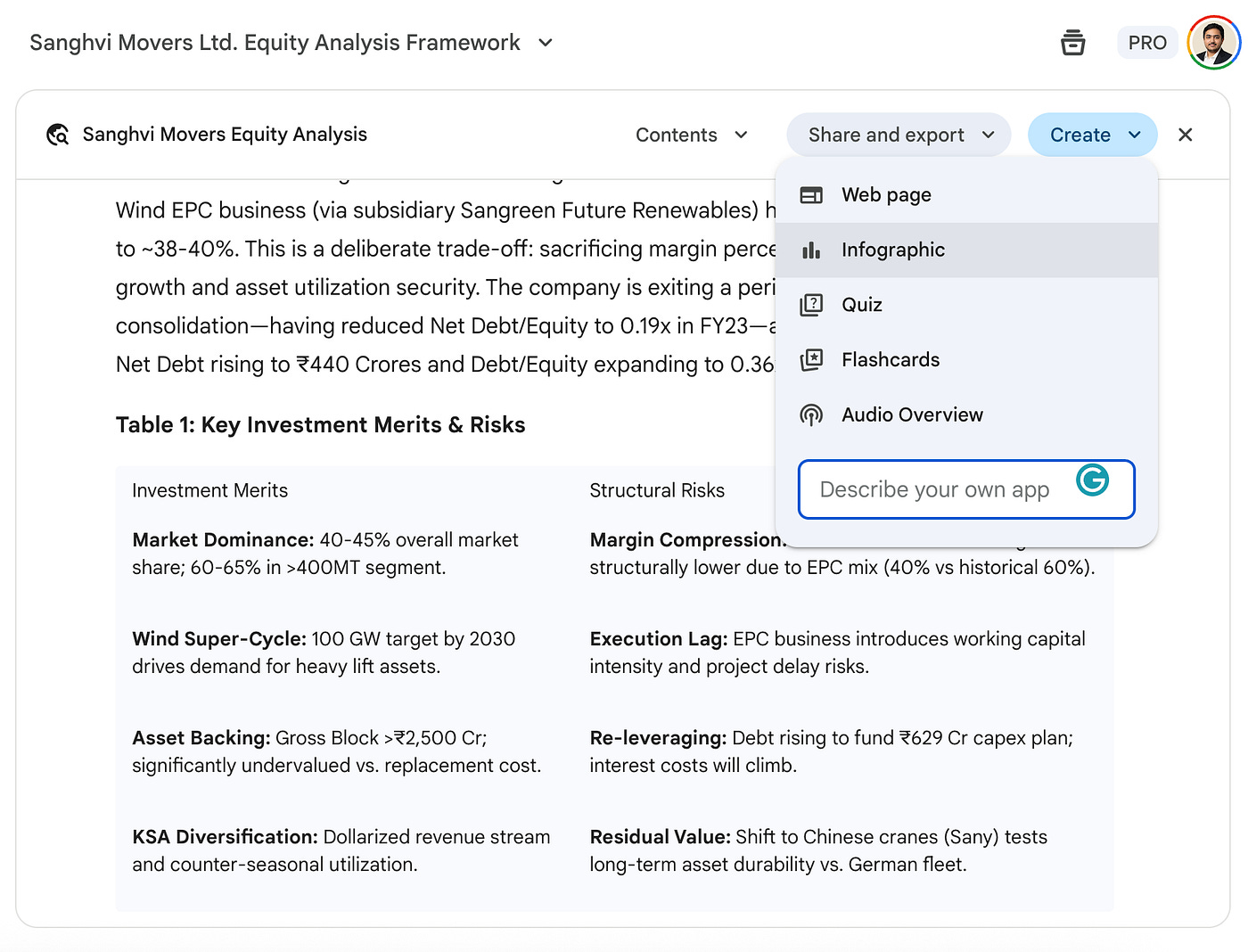Open the user profile avatar
Screen dimensions: 1248x952
tap(1213, 42)
